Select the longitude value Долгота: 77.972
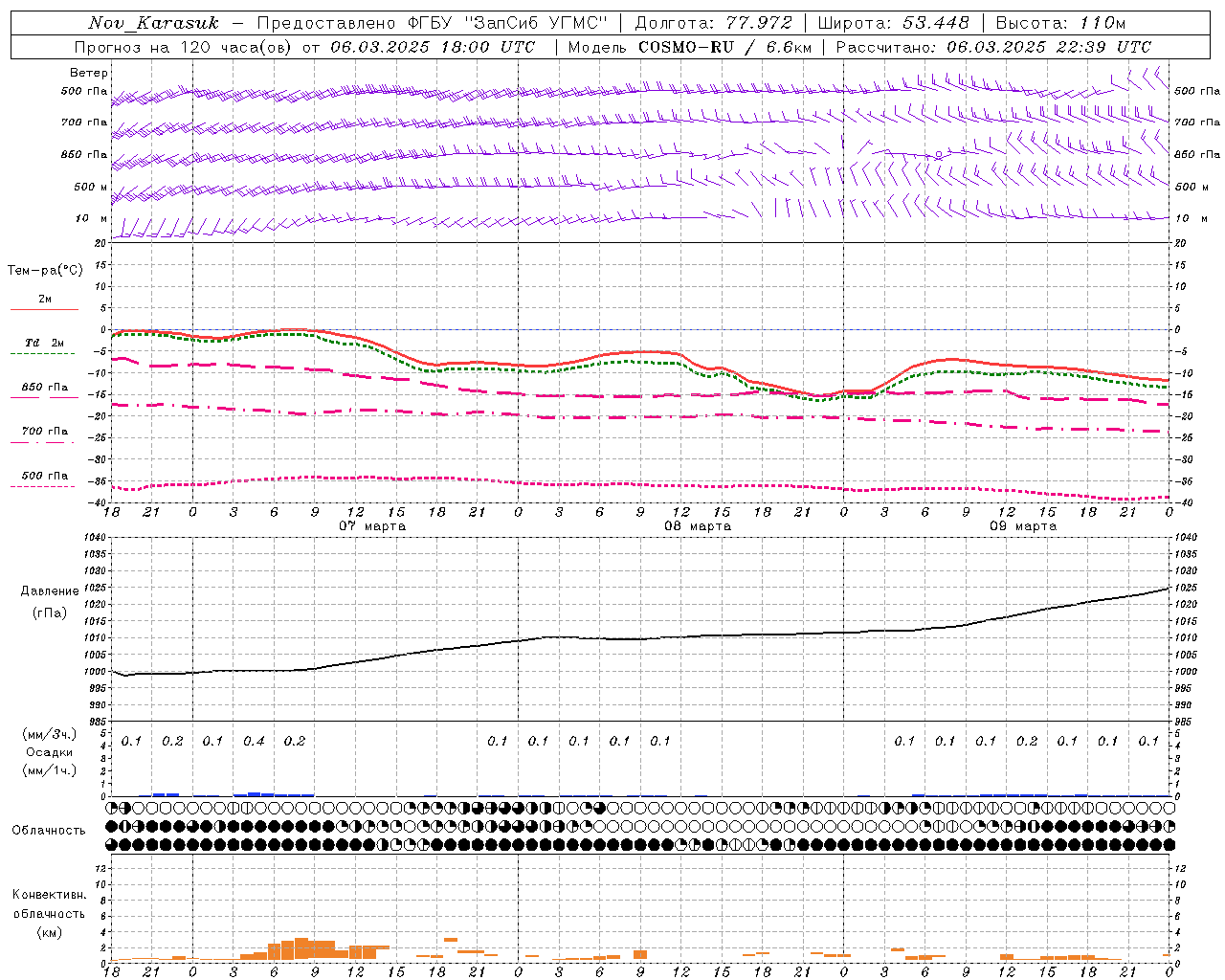The width and height of the screenshot is (1225, 980). (713, 23)
